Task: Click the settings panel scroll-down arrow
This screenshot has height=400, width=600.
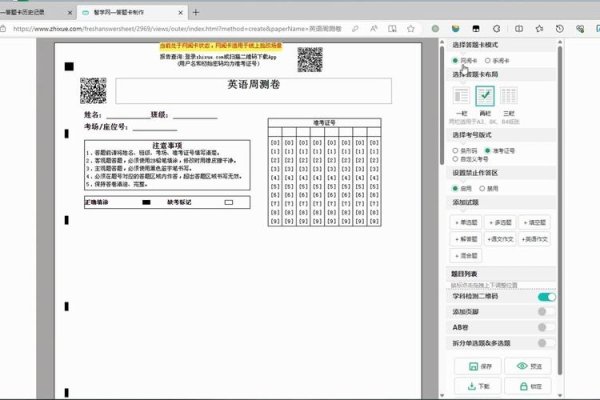Action: pyautogui.click(x=560, y=395)
